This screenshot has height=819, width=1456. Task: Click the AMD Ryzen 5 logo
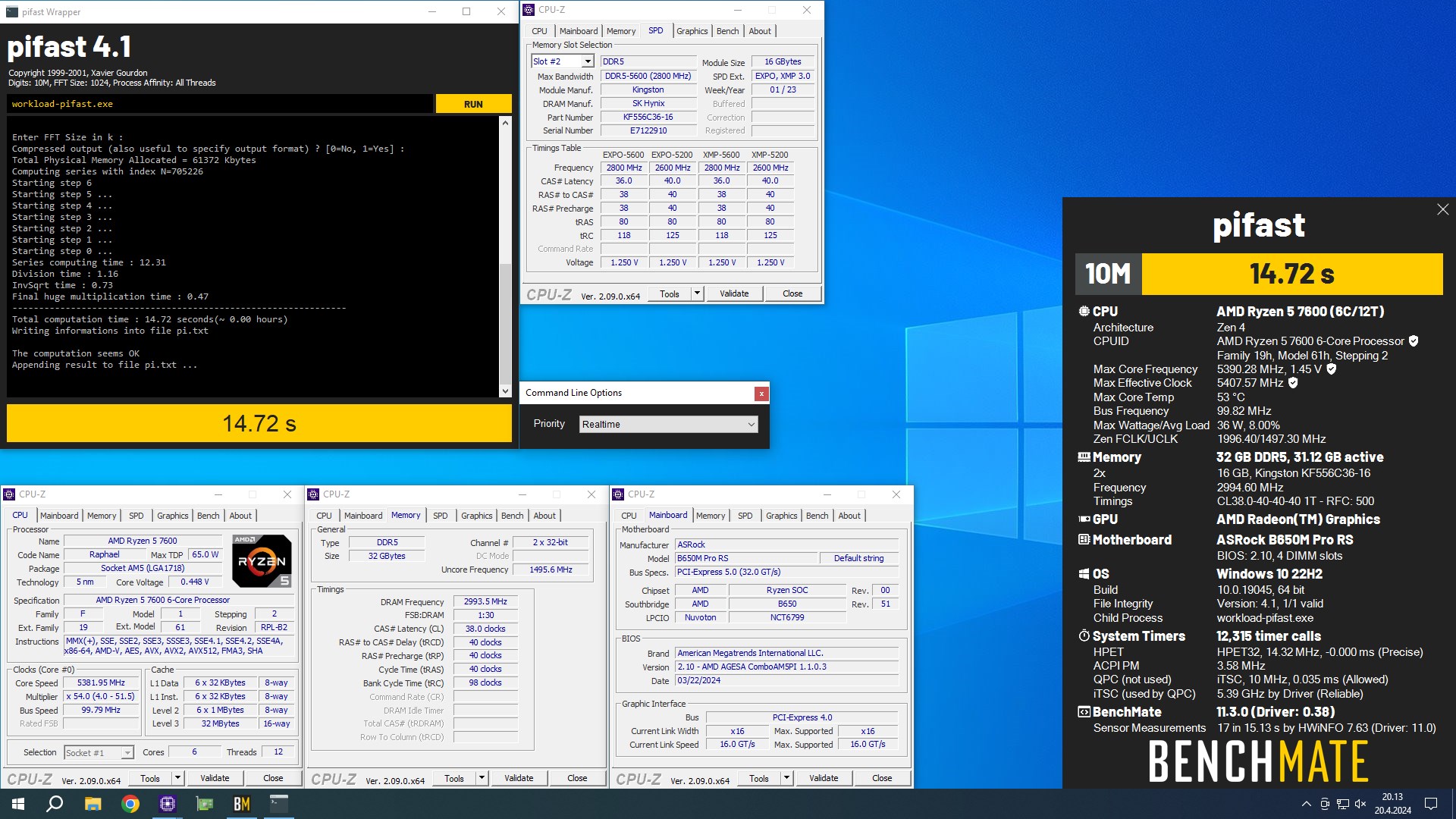point(262,561)
